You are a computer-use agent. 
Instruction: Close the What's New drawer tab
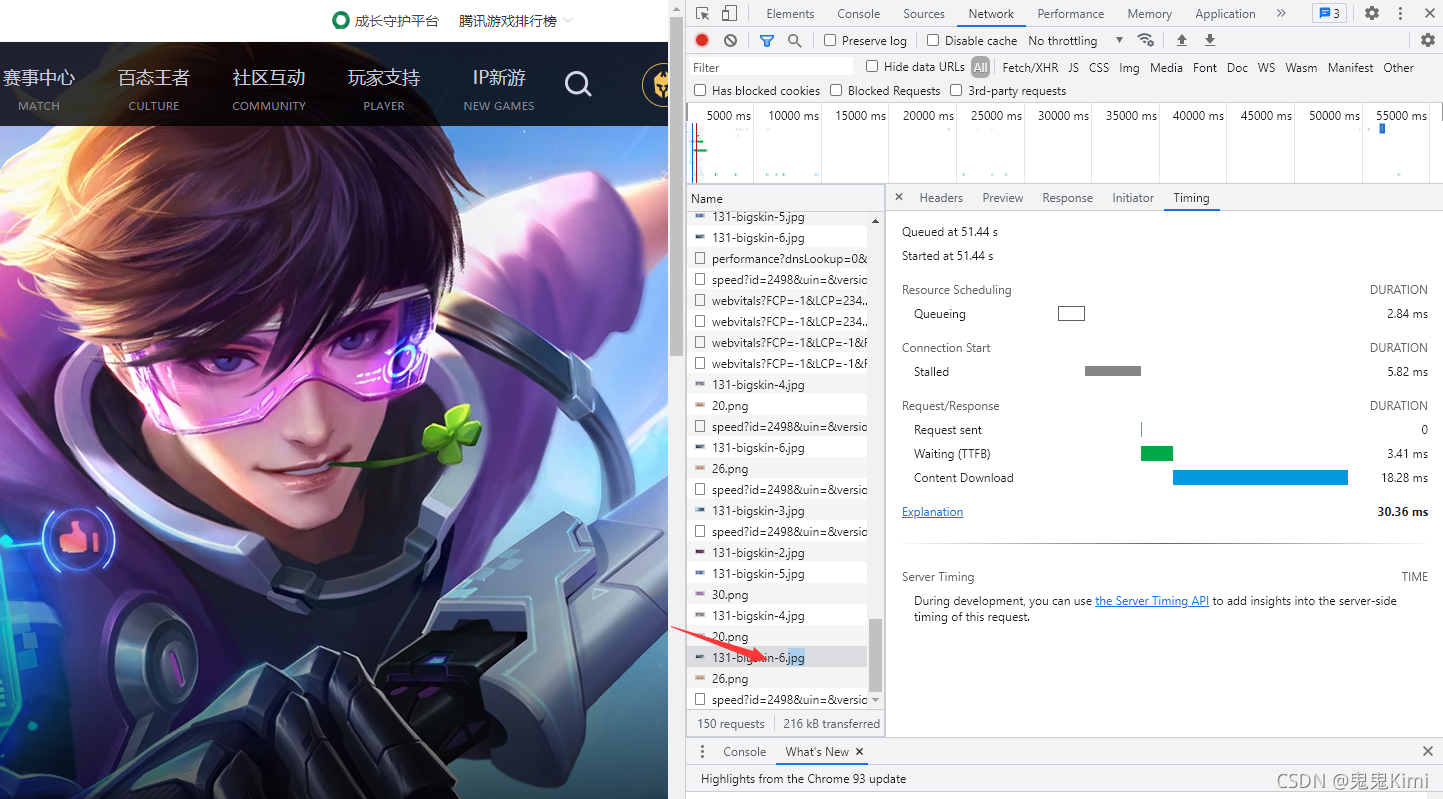pyautogui.click(x=859, y=752)
